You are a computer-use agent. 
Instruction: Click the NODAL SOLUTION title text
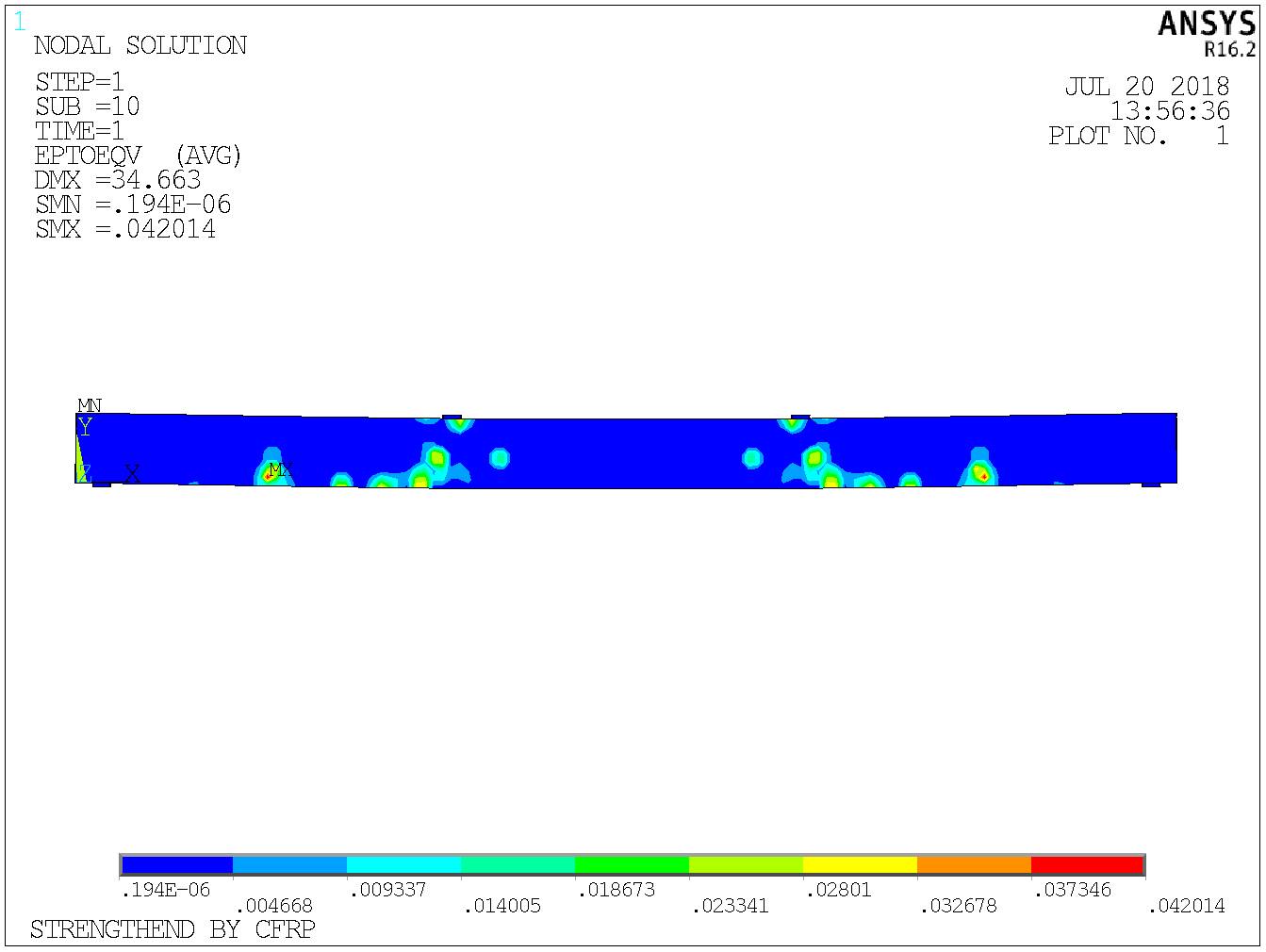(x=140, y=45)
